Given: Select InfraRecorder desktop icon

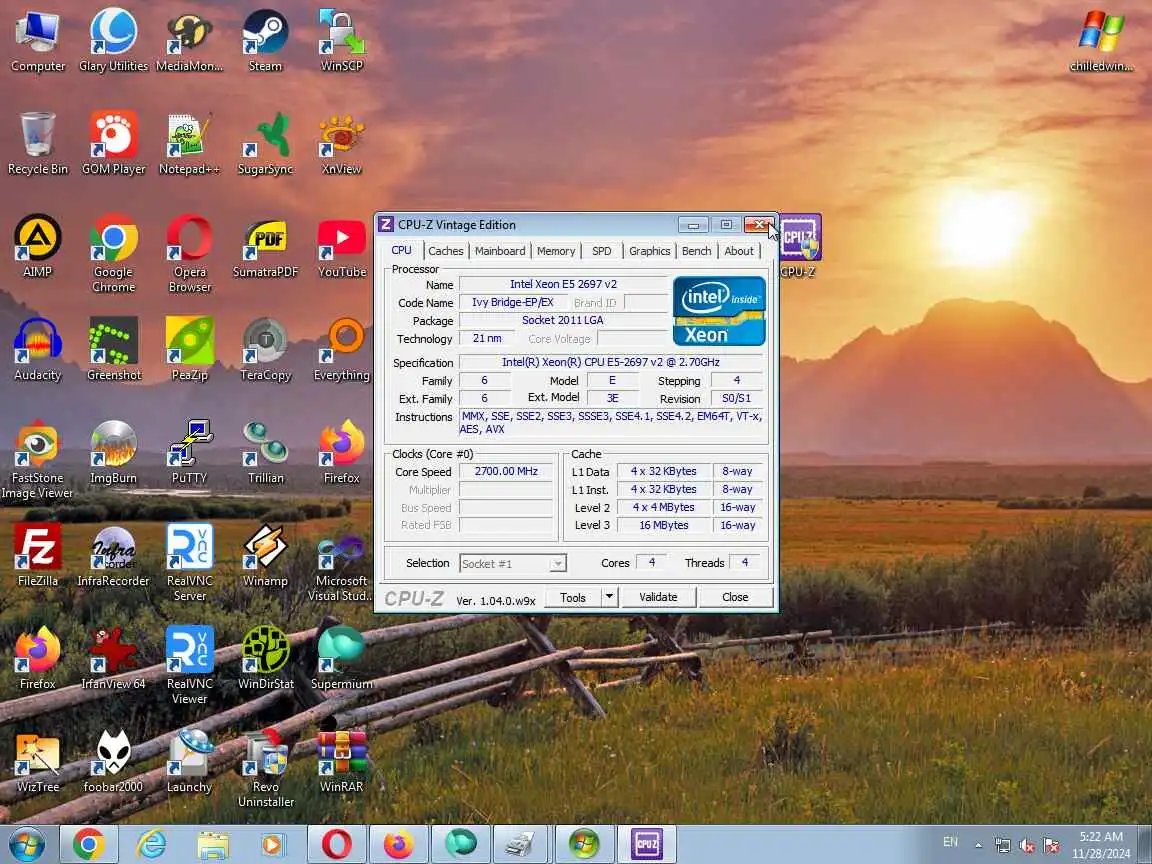Looking at the screenshot, I should point(113,555).
